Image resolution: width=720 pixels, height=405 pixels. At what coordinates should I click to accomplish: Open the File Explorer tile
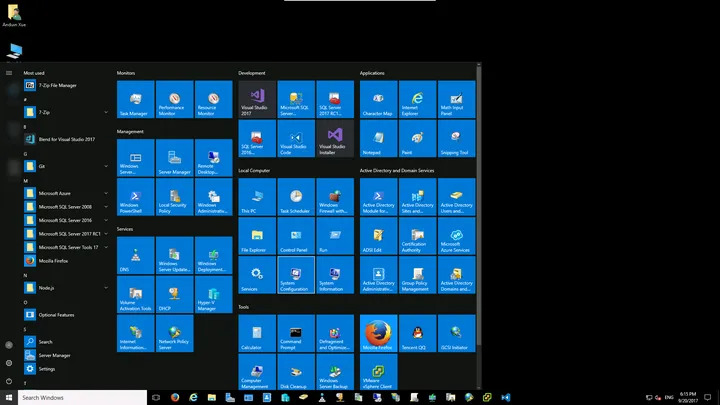257,236
